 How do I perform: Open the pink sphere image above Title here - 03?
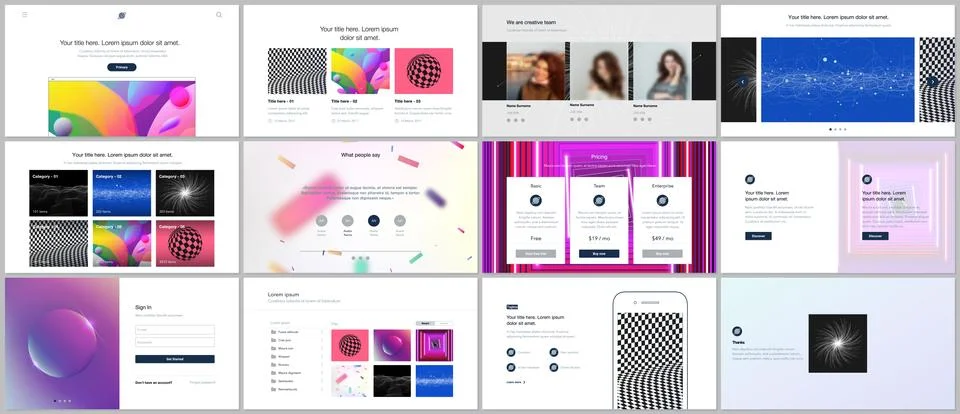[x=424, y=71]
